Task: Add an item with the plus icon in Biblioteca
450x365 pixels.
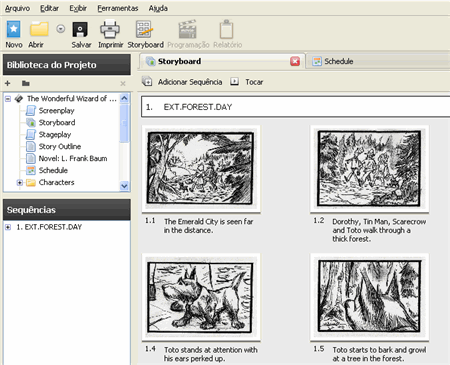Action: (8, 83)
